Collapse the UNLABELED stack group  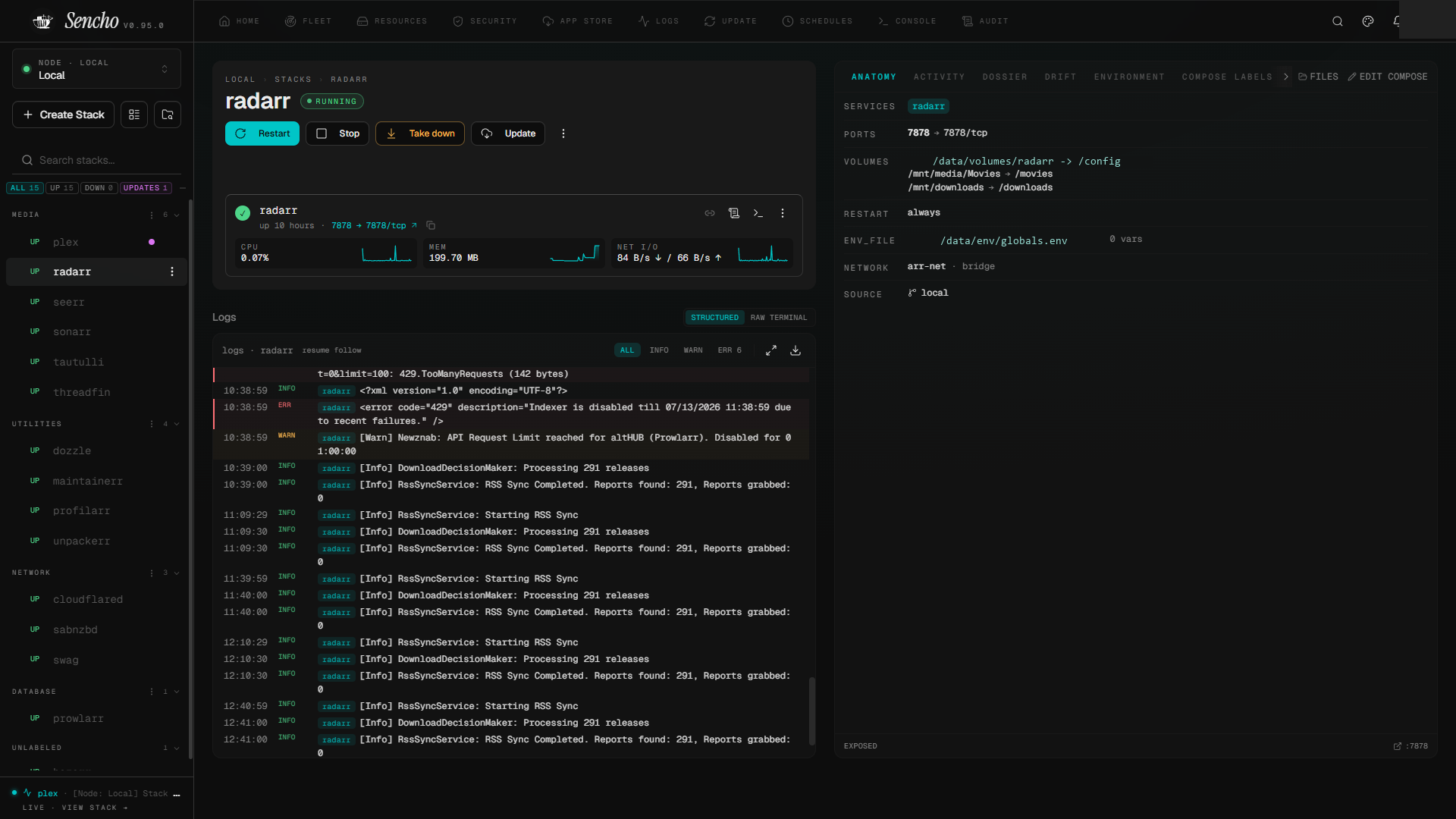point(177,748)
